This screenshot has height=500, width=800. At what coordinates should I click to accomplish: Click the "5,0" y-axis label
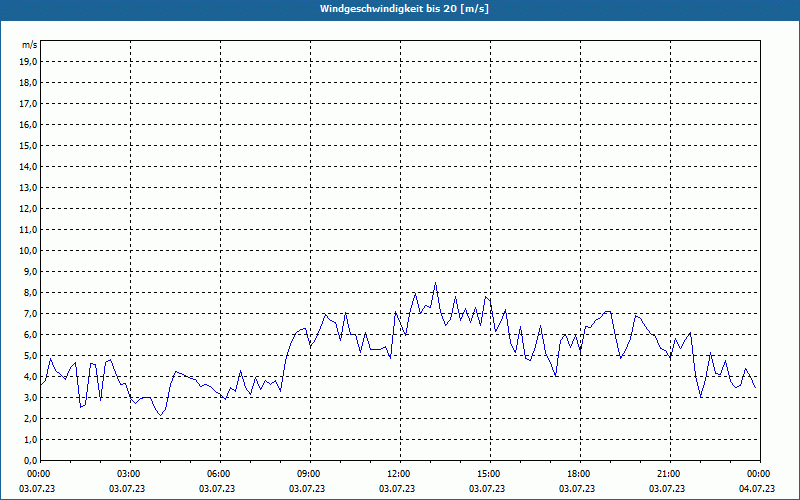pyautogui.click(x=31, y=356)
